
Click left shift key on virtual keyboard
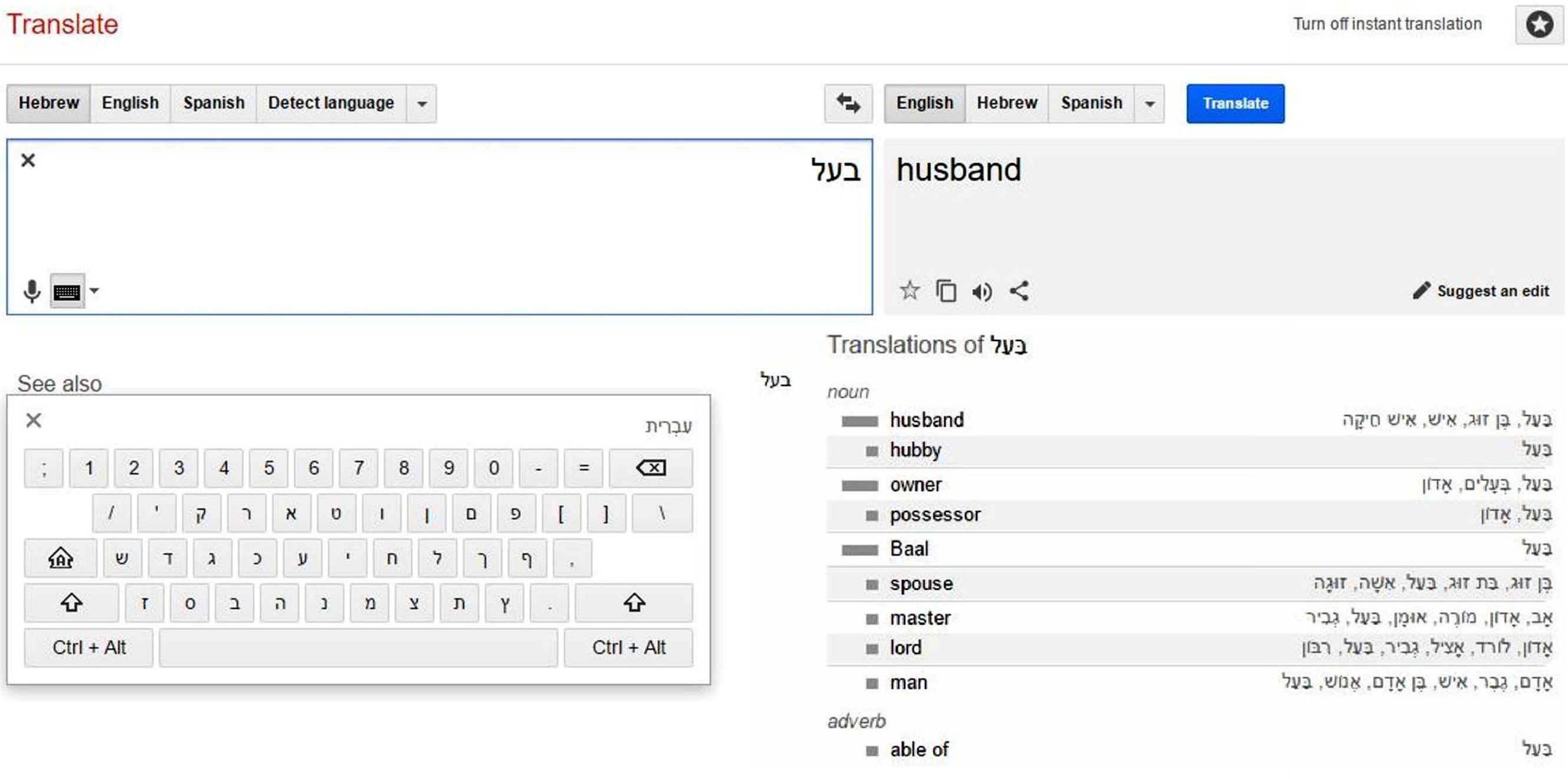[x=71, y=602]
